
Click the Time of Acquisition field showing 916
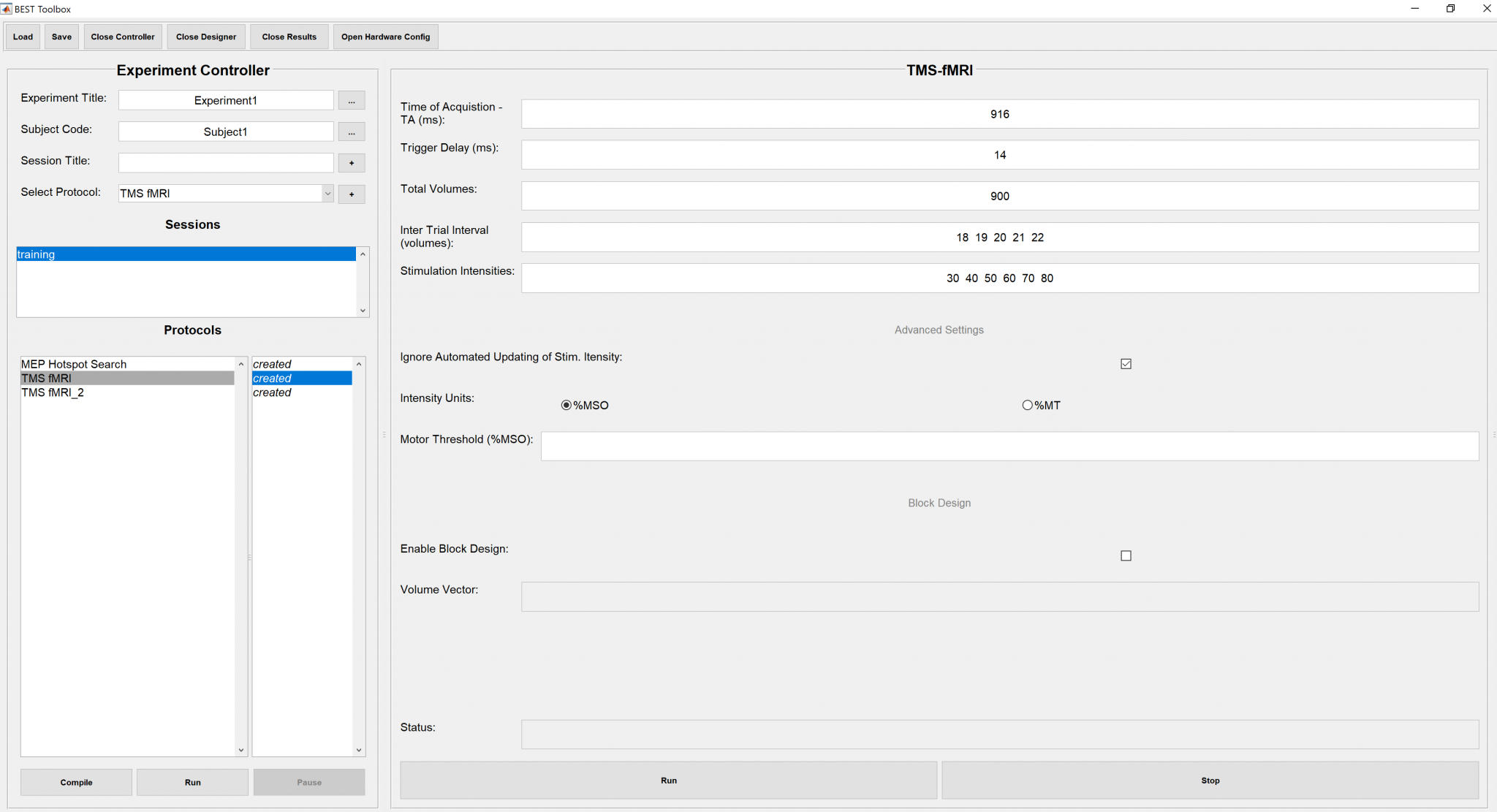click(x=1000, y=114)
